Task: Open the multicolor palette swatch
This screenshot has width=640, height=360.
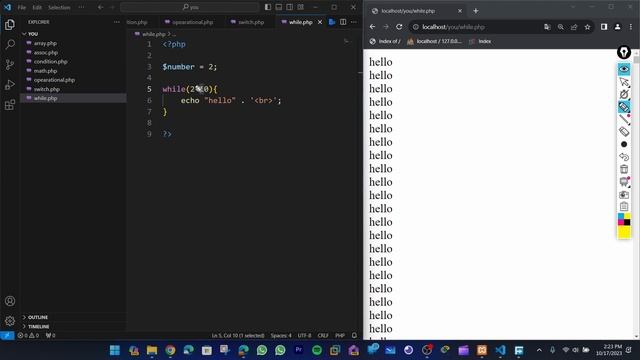Action: [624, 219]
